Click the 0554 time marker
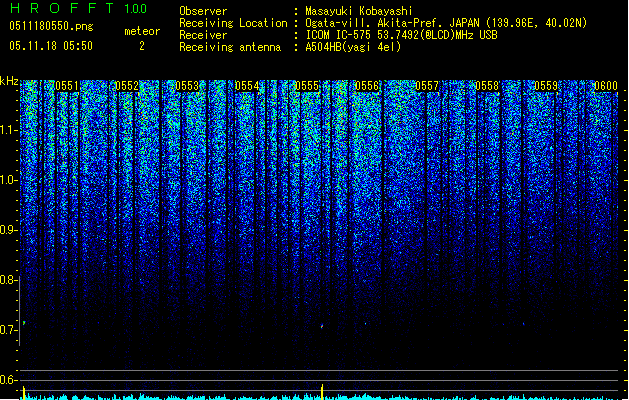The image size is (629, 400). pos(247,86)
